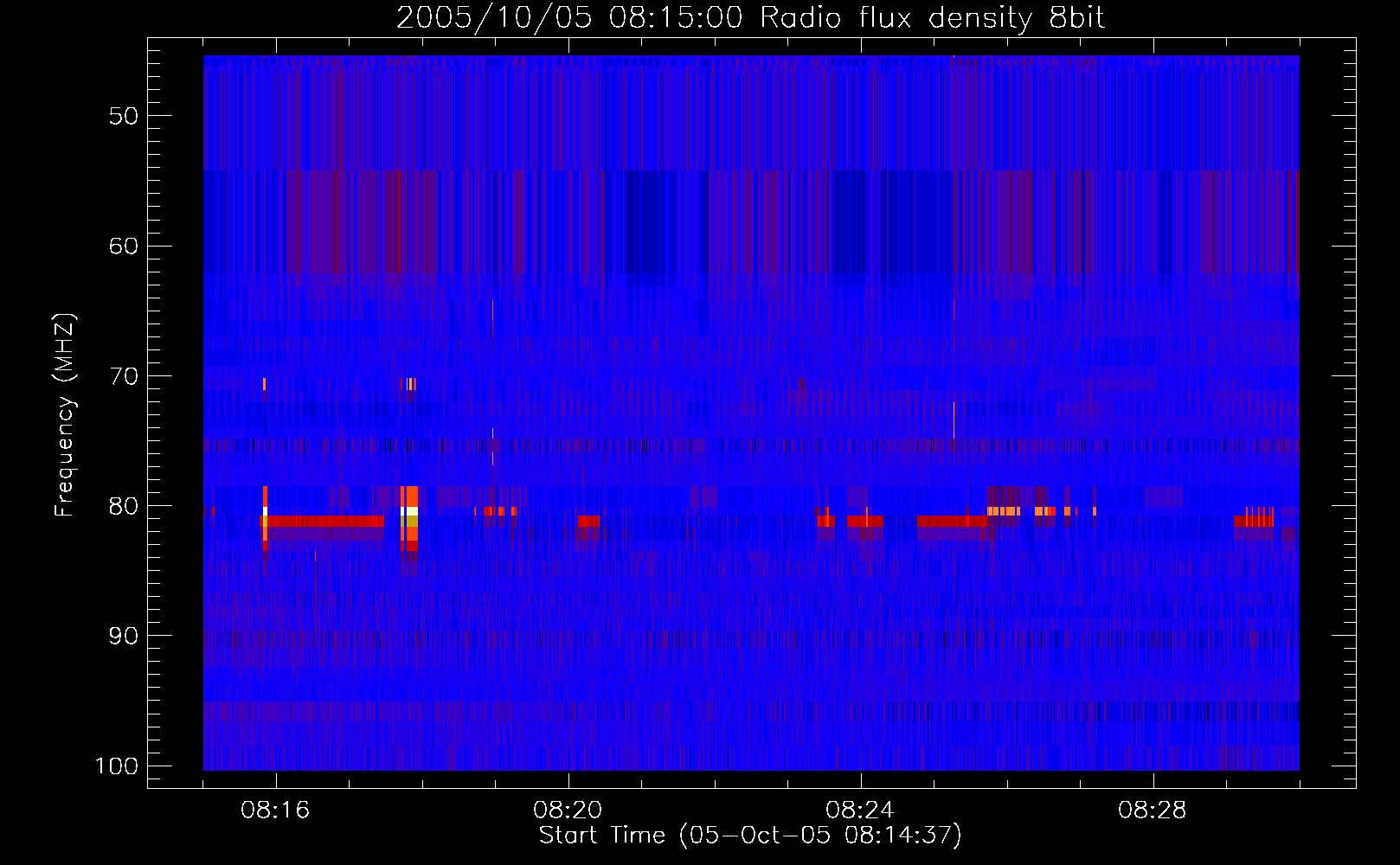Click the 50 MHz frequency tick label
This screenshot has width=1400, height=865.
pos(124,116)
